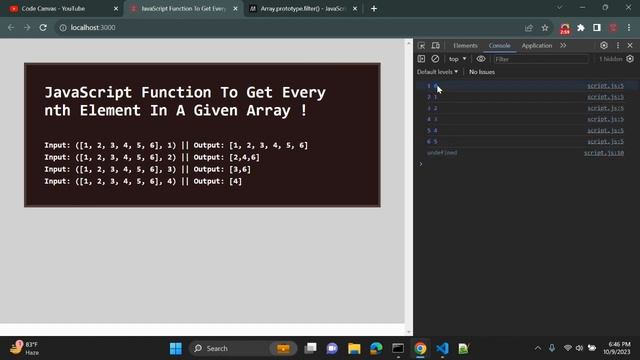Open the DevTools inspect element picker
Viewport: 640px width, 360px height.
(422, 46)
